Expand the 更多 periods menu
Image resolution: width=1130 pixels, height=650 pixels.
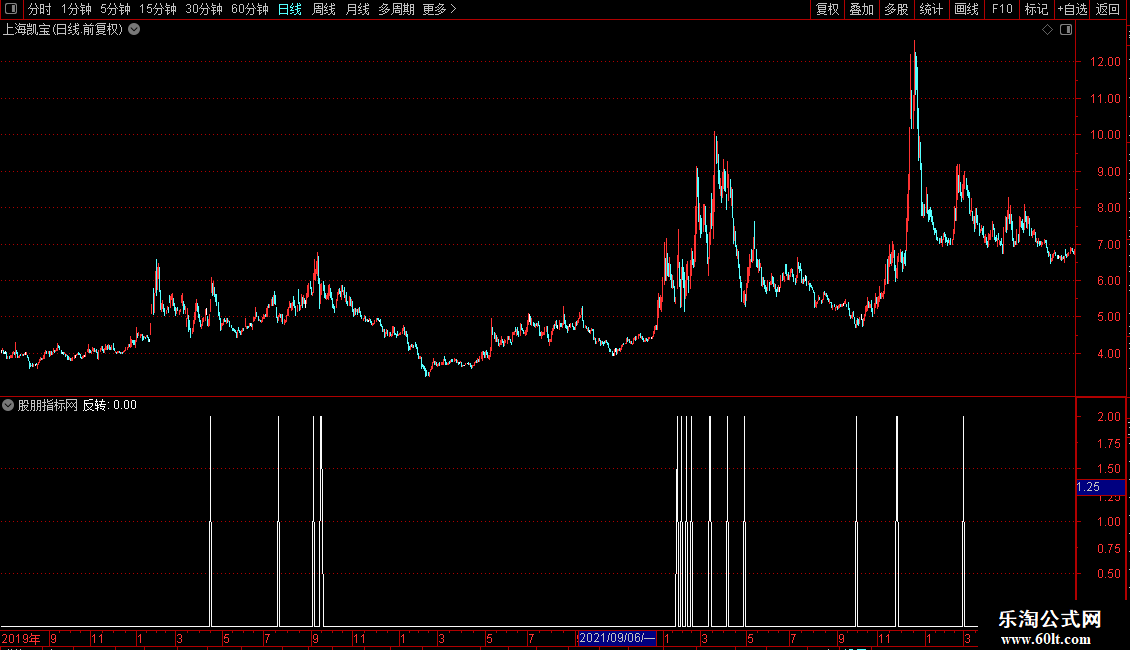pyautogui.click(x=439, y=9)
